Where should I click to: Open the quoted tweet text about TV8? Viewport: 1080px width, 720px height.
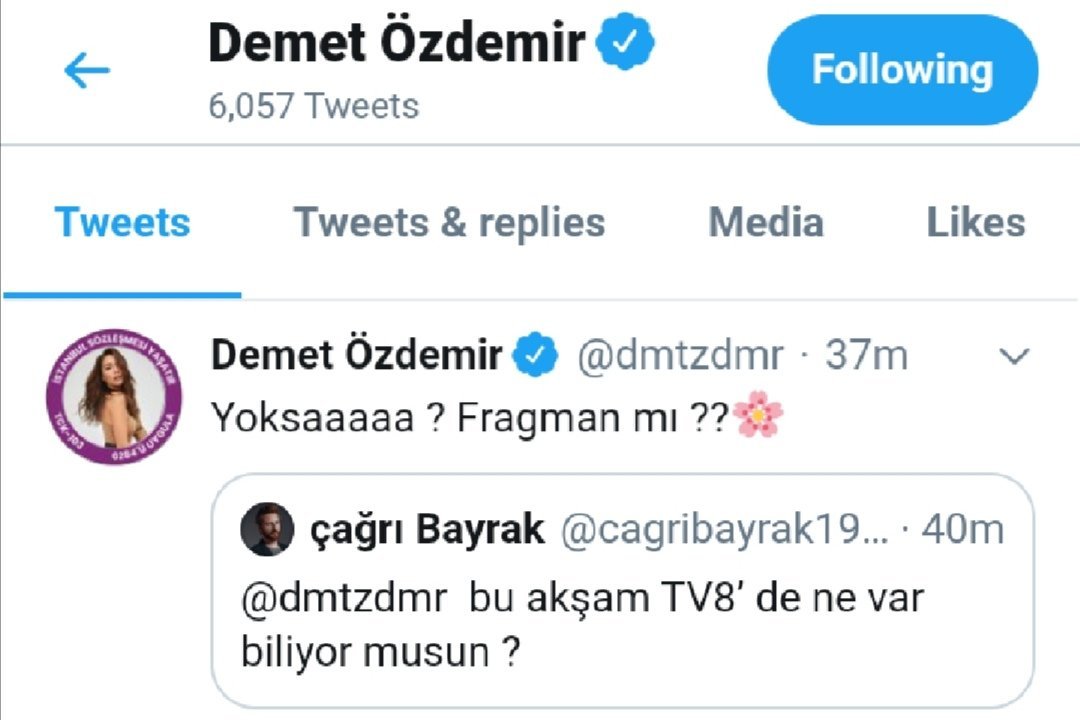tap(582, 624)
